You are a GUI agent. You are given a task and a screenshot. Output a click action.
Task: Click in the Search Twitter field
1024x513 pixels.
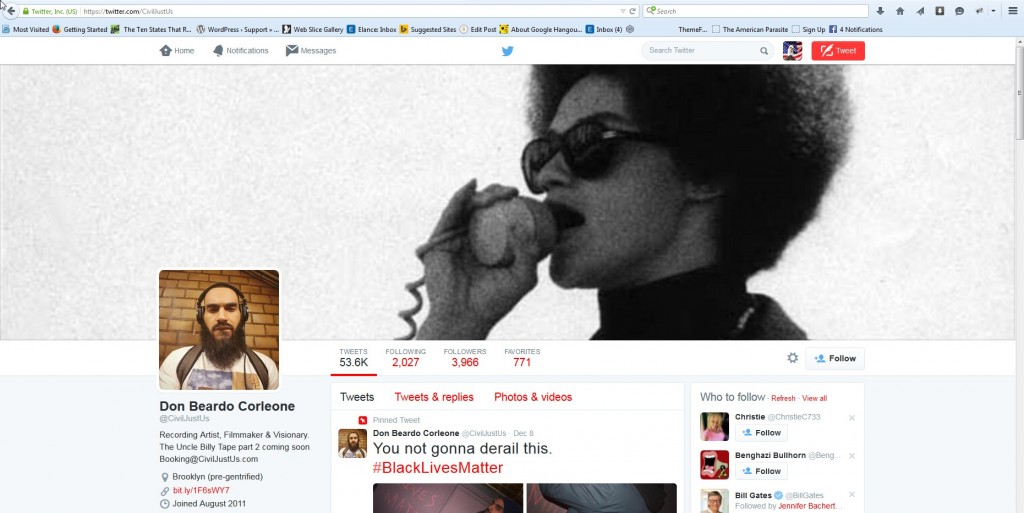coord(700,51)
